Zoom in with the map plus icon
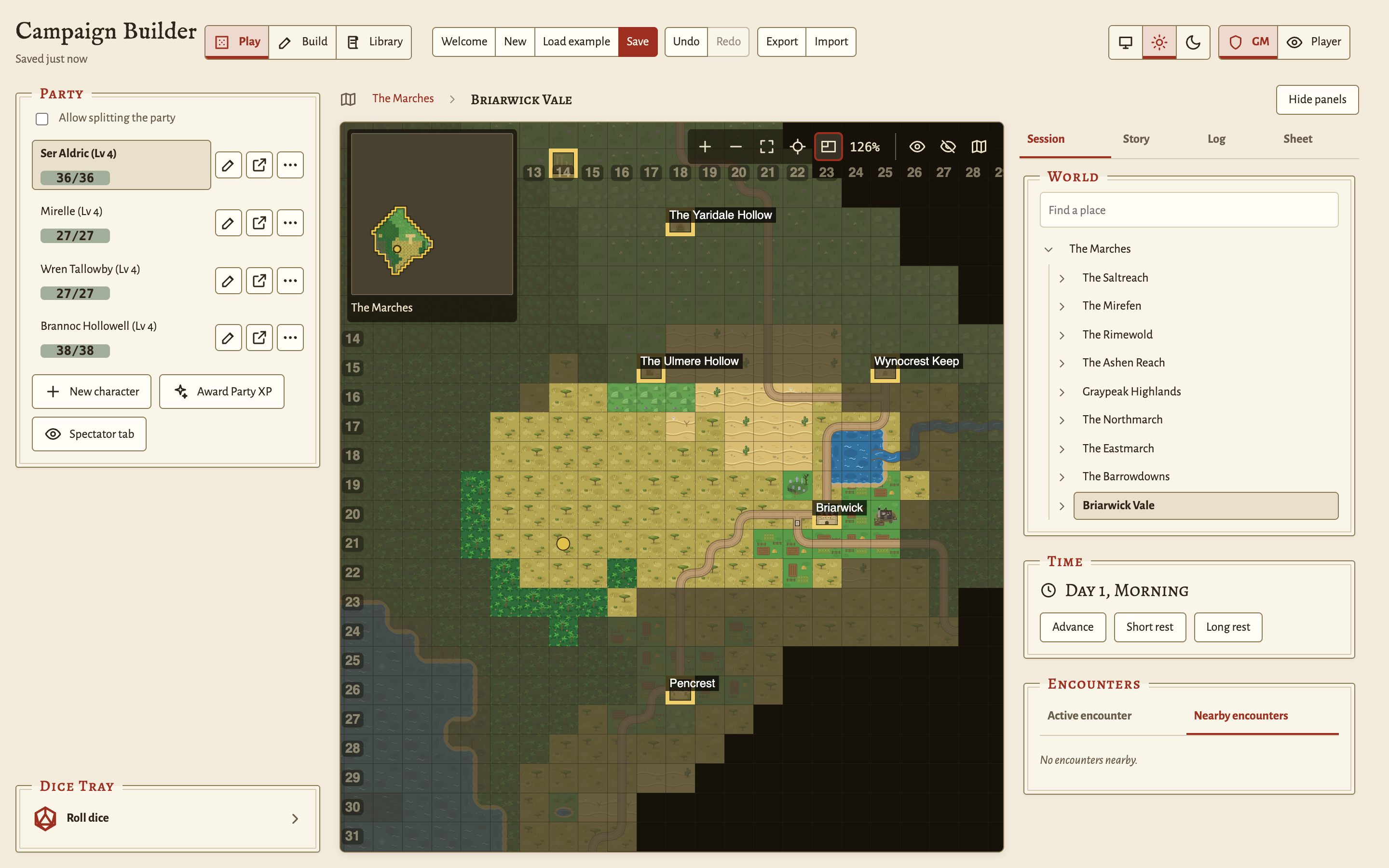This screenshot has width=1389, height=868. [705, 147]
